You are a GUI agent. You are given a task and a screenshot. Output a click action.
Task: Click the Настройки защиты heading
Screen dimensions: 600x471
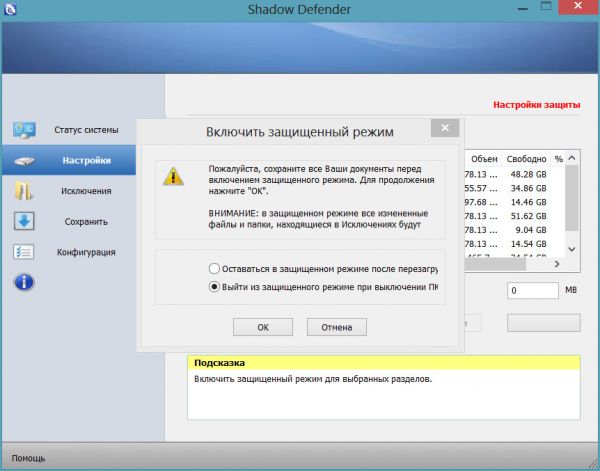pyautogui.click(x=536, y=105)
